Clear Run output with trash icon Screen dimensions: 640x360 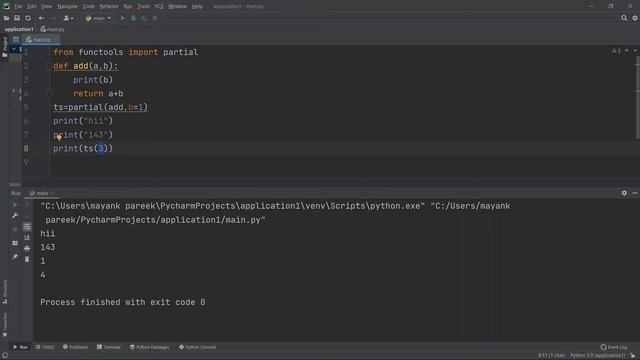click(27, 259)
